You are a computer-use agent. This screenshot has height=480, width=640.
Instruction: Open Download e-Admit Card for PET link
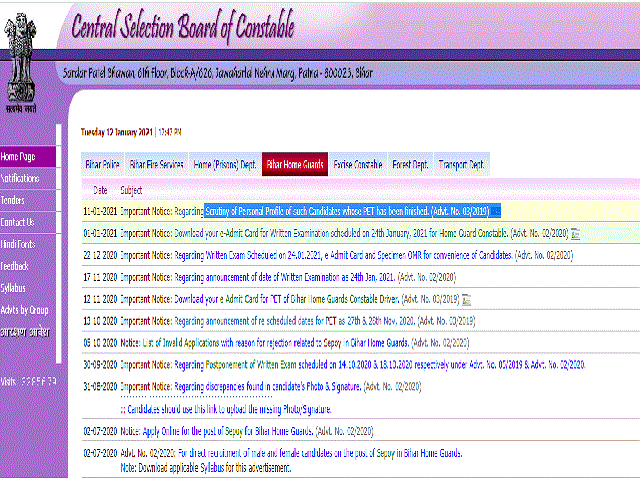tap(287, 300)
